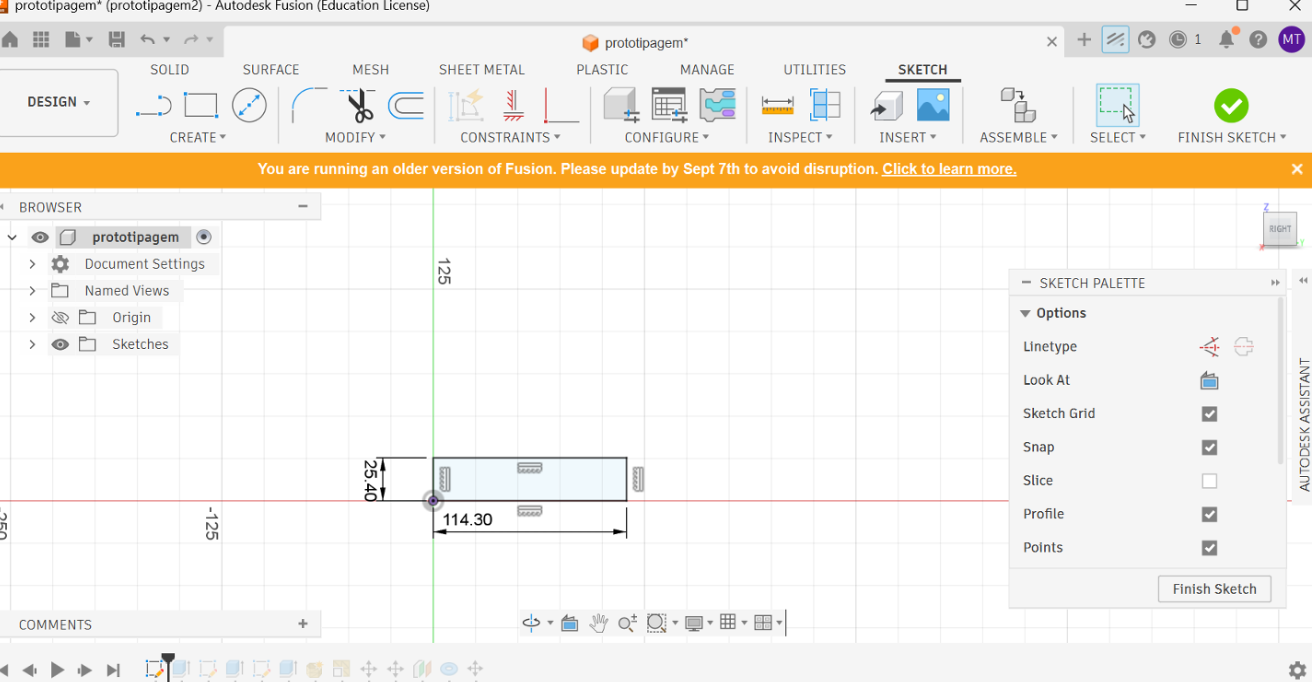Switch to the SHEET METAL tab
Image resolution: width=1312 pixels, height=682 pixels.
click(482, 69)
